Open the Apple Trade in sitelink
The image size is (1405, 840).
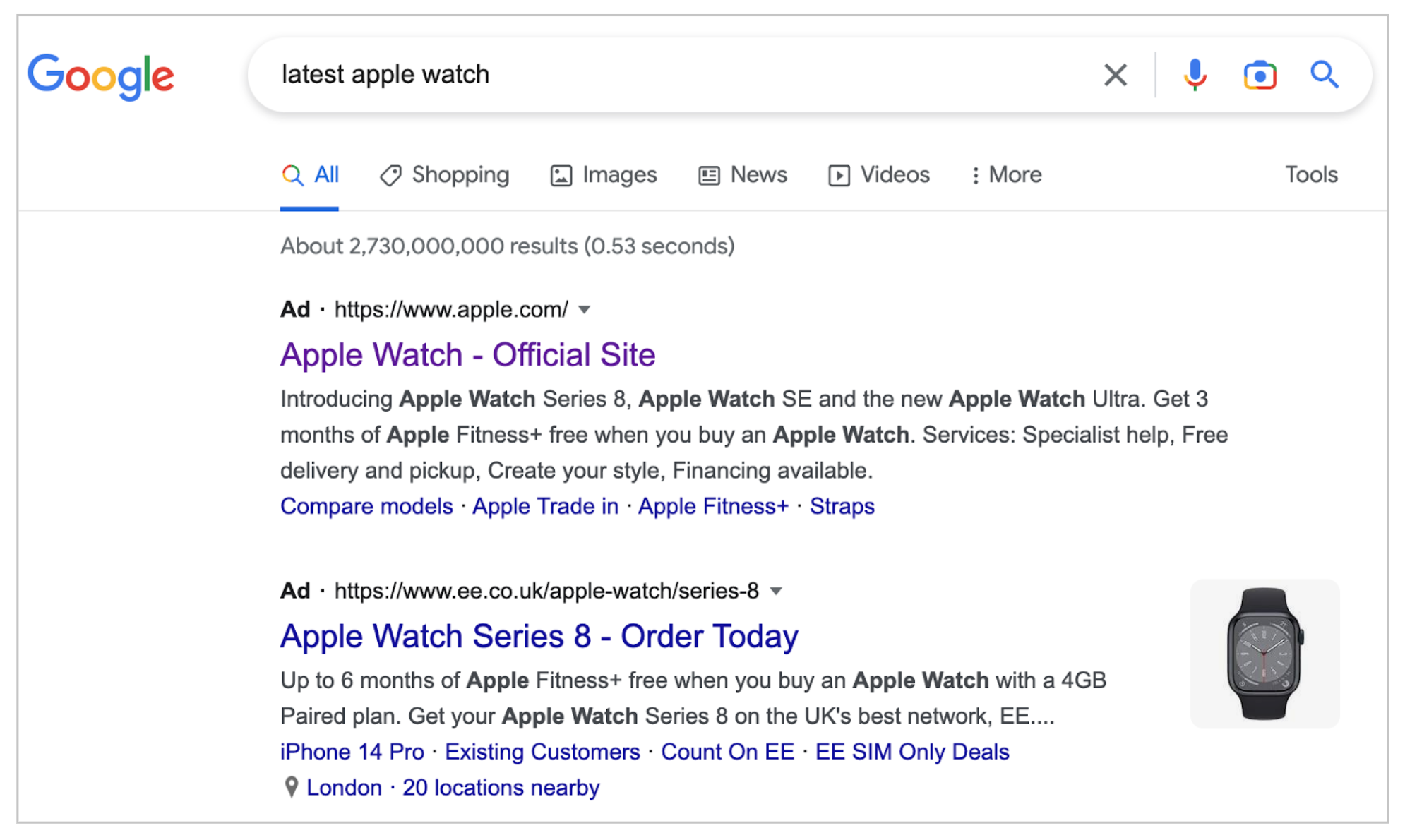pyautogui.click(x=546, y=506)
